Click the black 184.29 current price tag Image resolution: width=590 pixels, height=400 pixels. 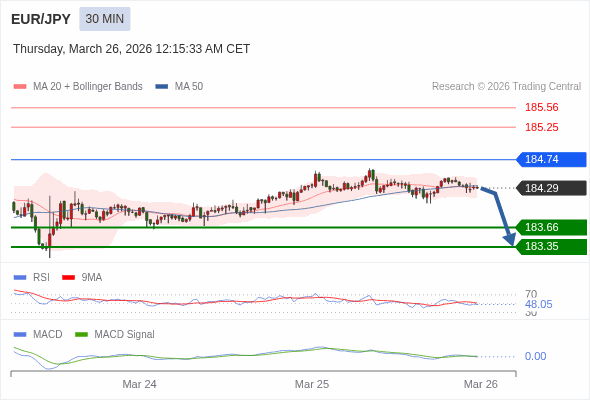tap(551, 188)
